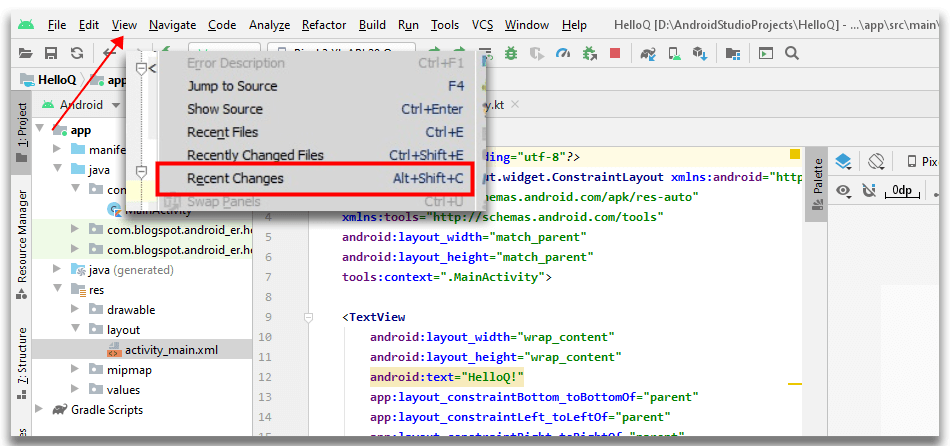Click the Save All toolbar icon
The image size is (950, 446).
(x=51, y=53)
